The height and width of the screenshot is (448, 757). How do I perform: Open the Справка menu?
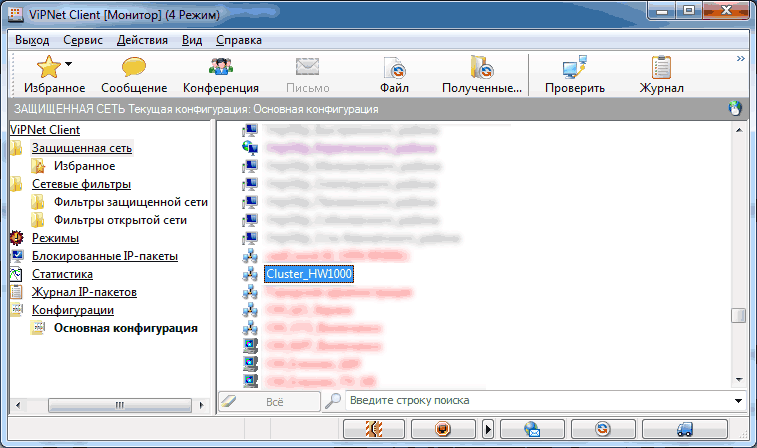tap(238, 40)
